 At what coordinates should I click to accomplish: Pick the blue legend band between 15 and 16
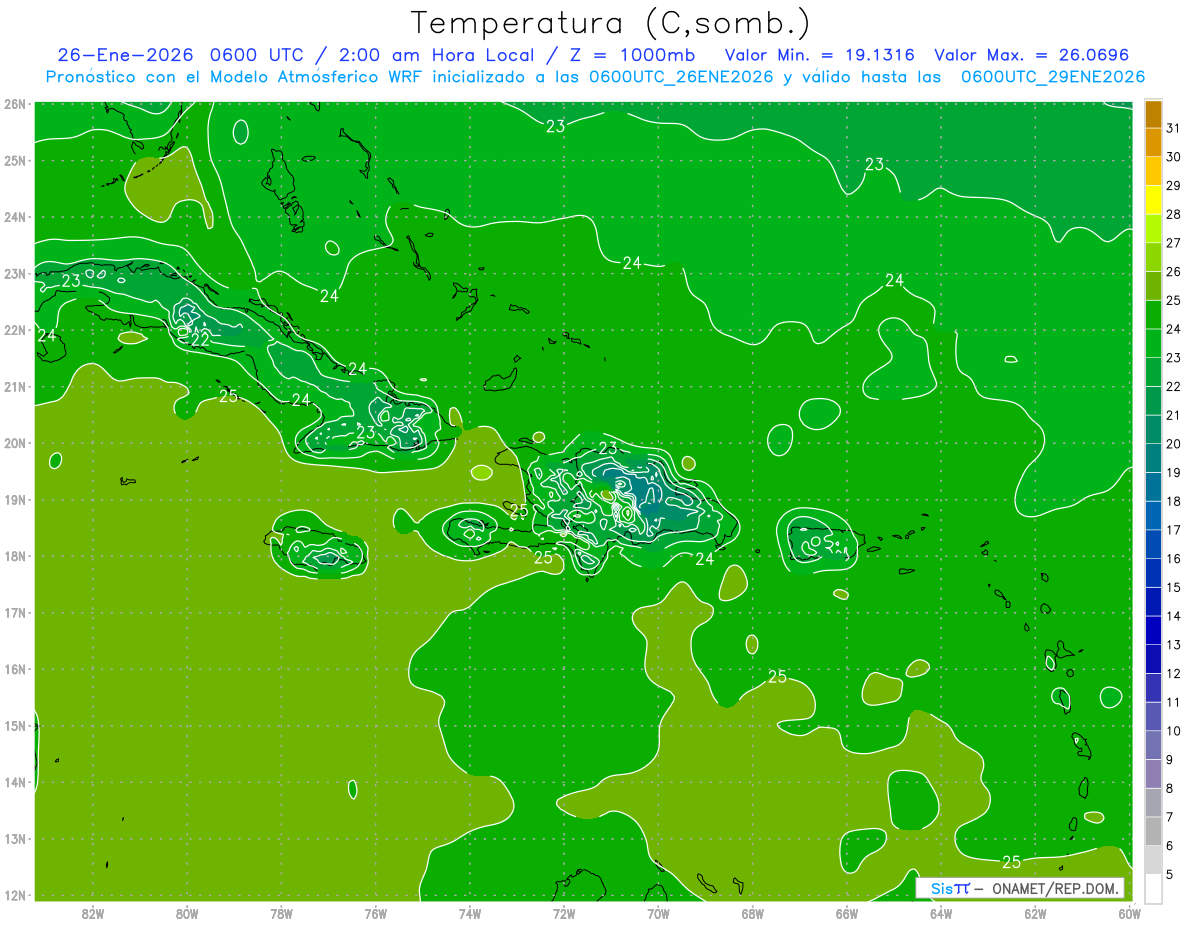[x=1153, y=573]
